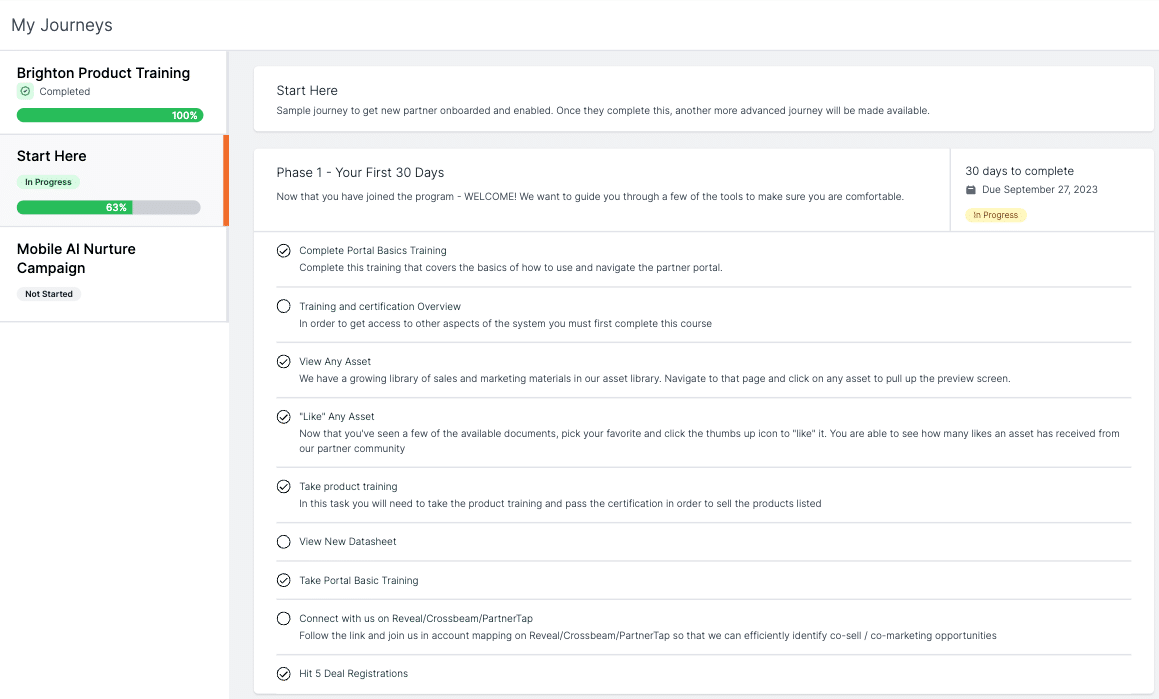1159x699 pixels.
Task: Open the Training and certification Overview task
Action: coord(380,306)
